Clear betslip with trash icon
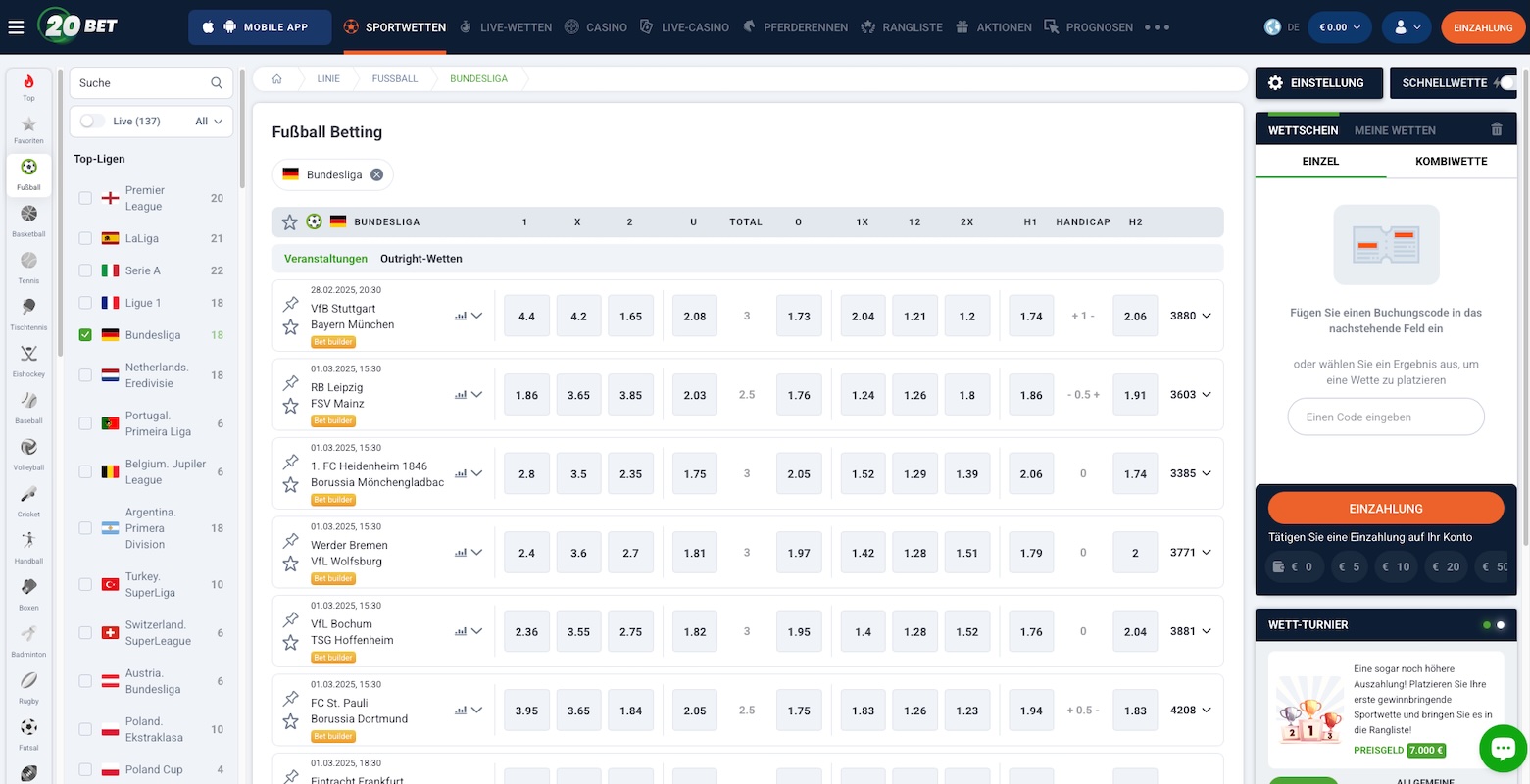The height and width of the screenshot is (784, 1530). point(1497,129)
